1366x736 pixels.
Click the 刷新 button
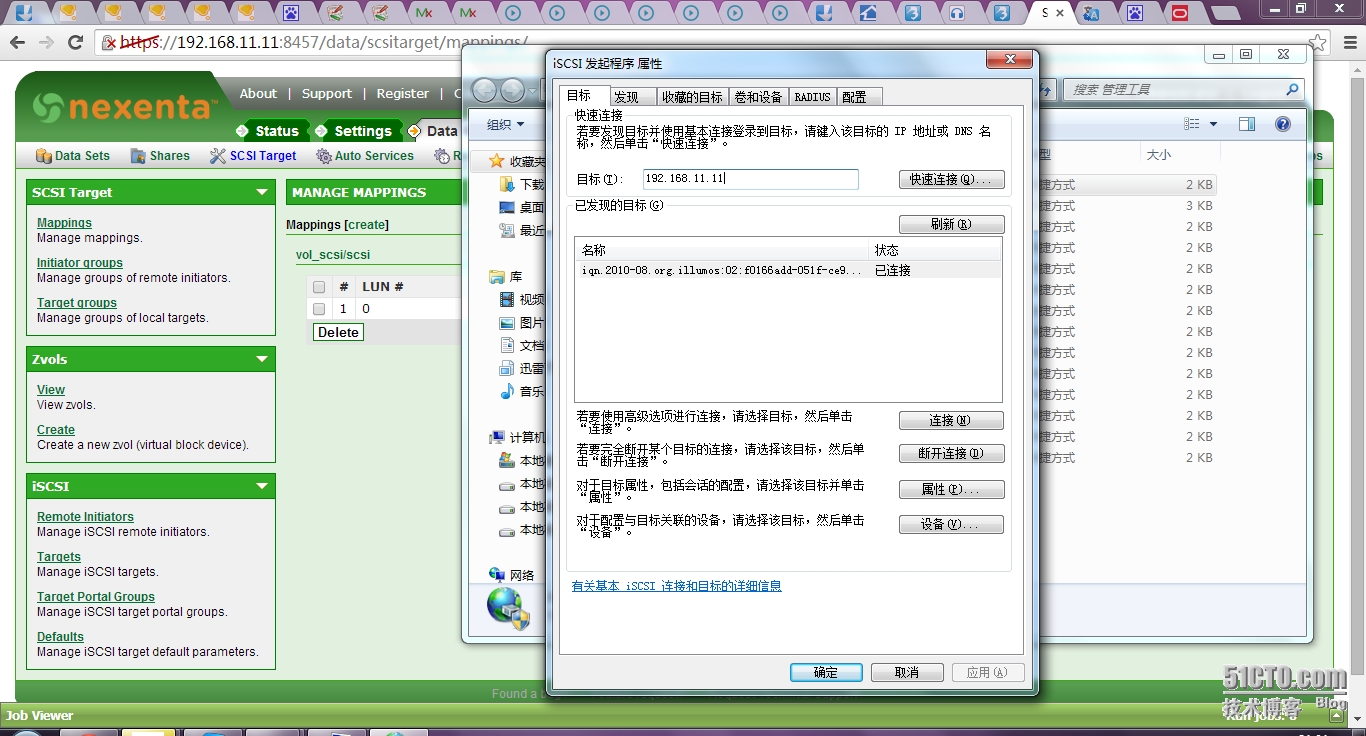[951, 224]
